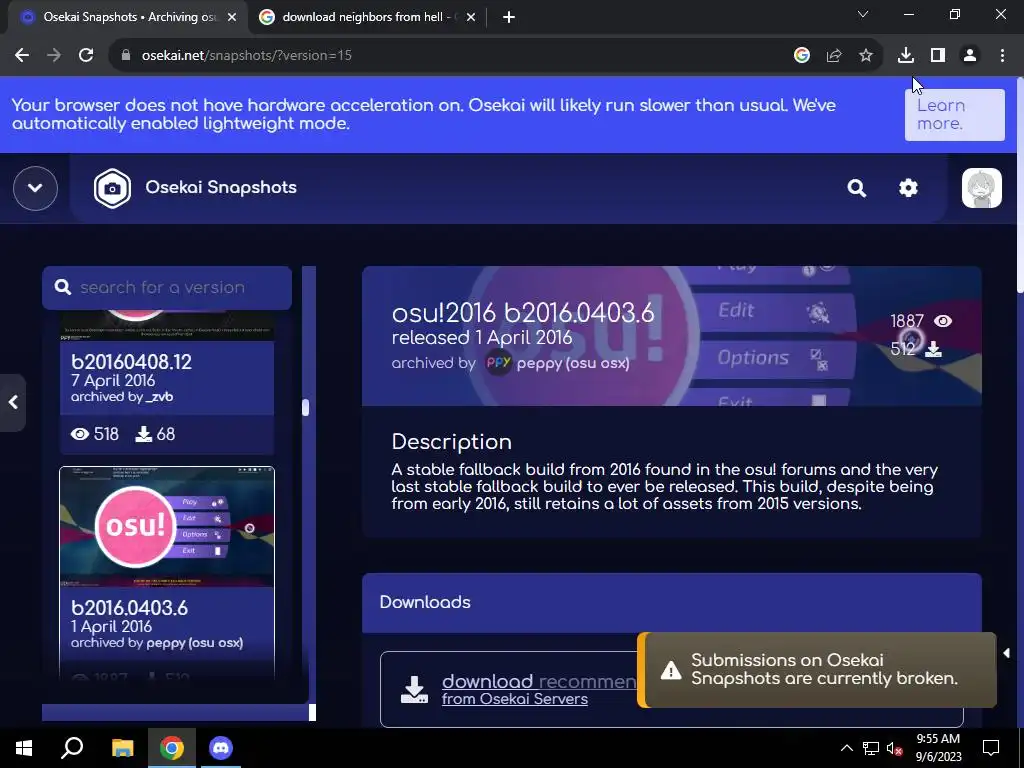Switch to the Osekai Snapshots browser tab

point(127,17)
